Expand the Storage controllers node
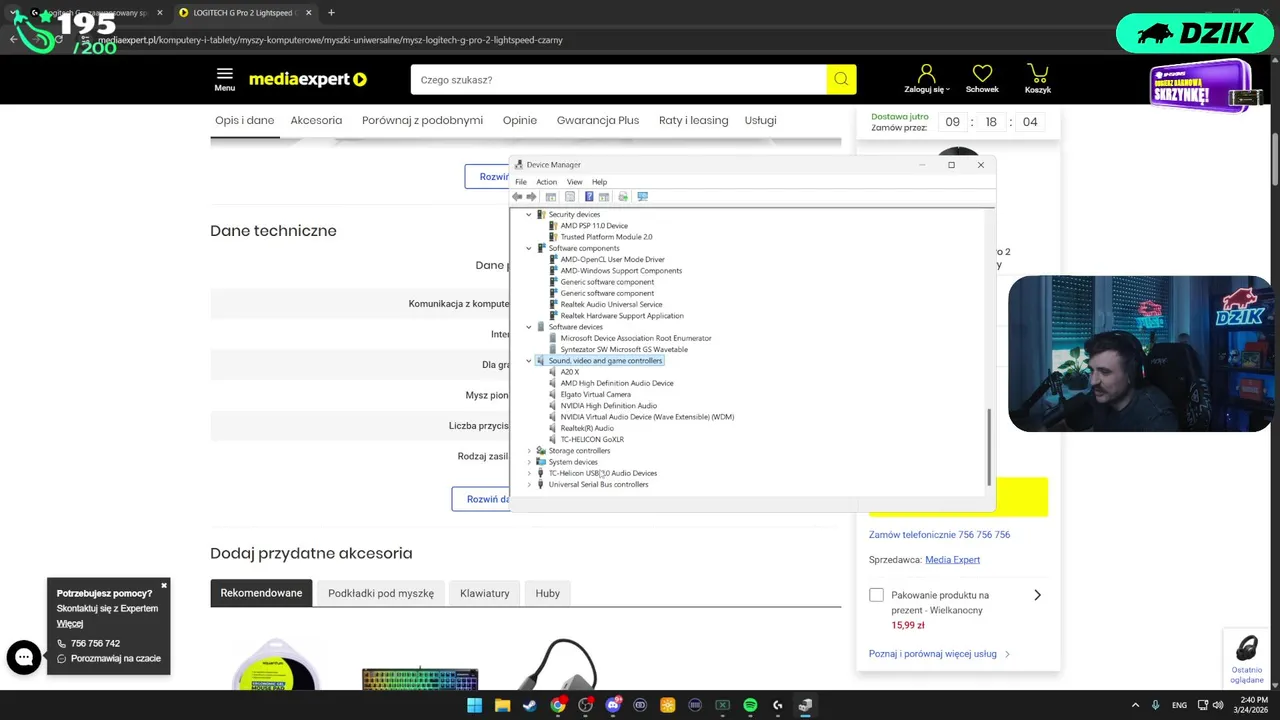This screenshot has width=1280, height=720. [529, 451]
